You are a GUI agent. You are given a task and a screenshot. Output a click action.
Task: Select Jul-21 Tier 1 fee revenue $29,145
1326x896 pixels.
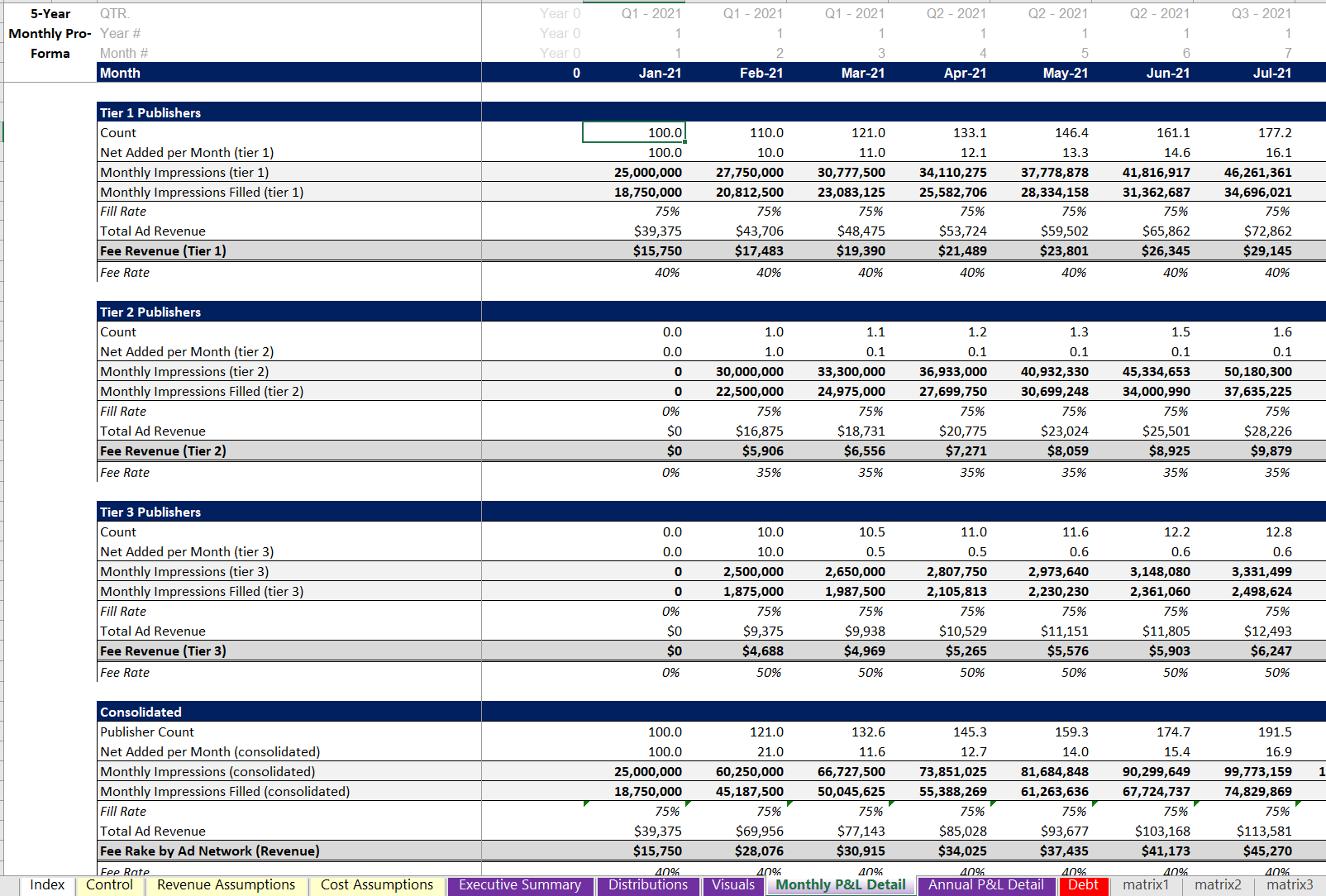point(1244,250)
